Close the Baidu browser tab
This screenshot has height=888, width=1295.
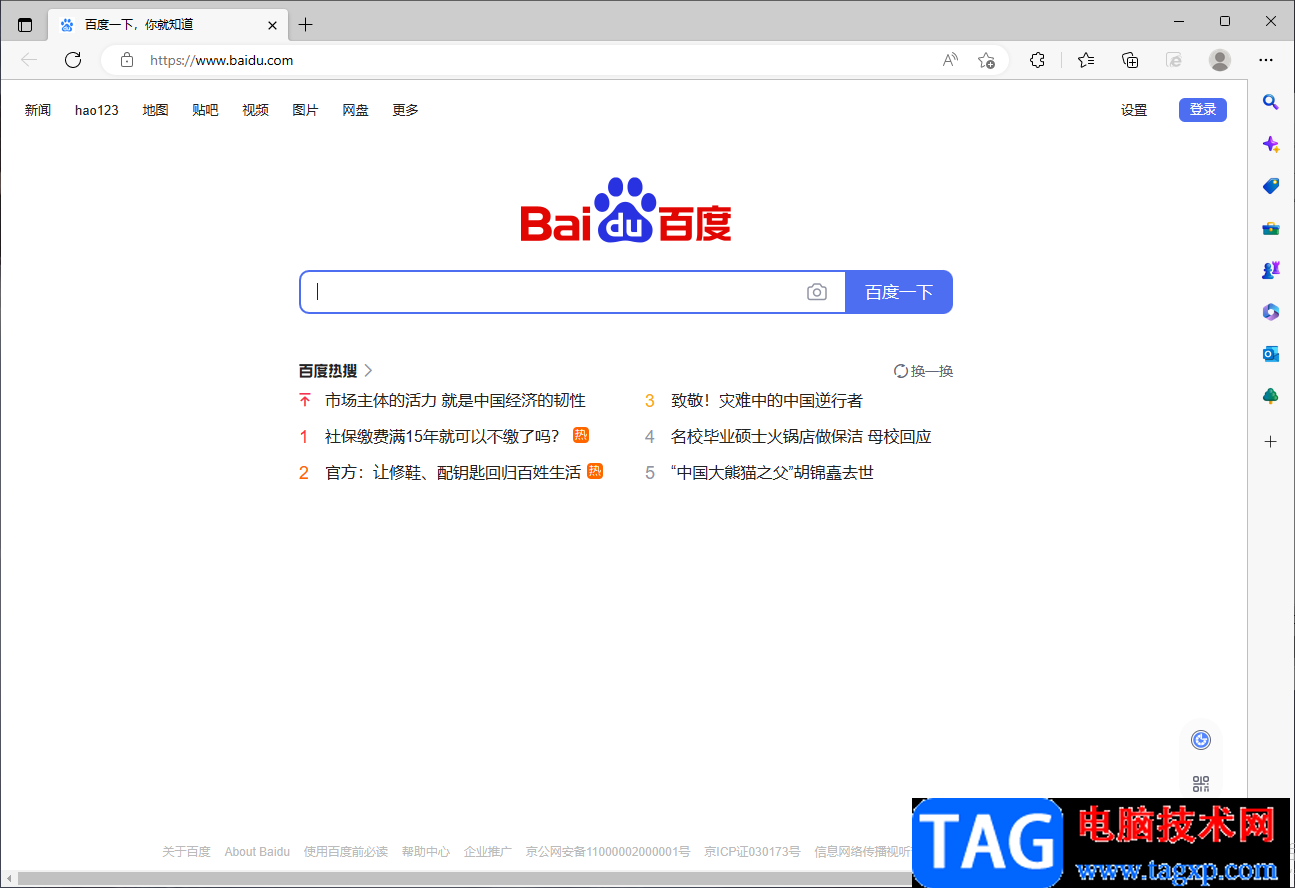click(272, 25)
